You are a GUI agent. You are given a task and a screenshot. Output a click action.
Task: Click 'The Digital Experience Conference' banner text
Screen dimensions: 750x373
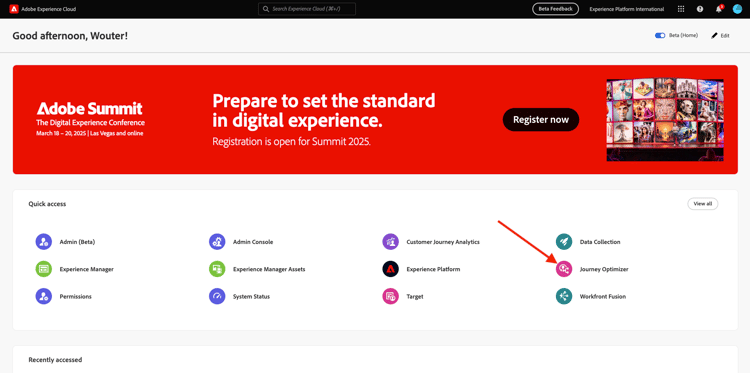[x=90, y=123]
